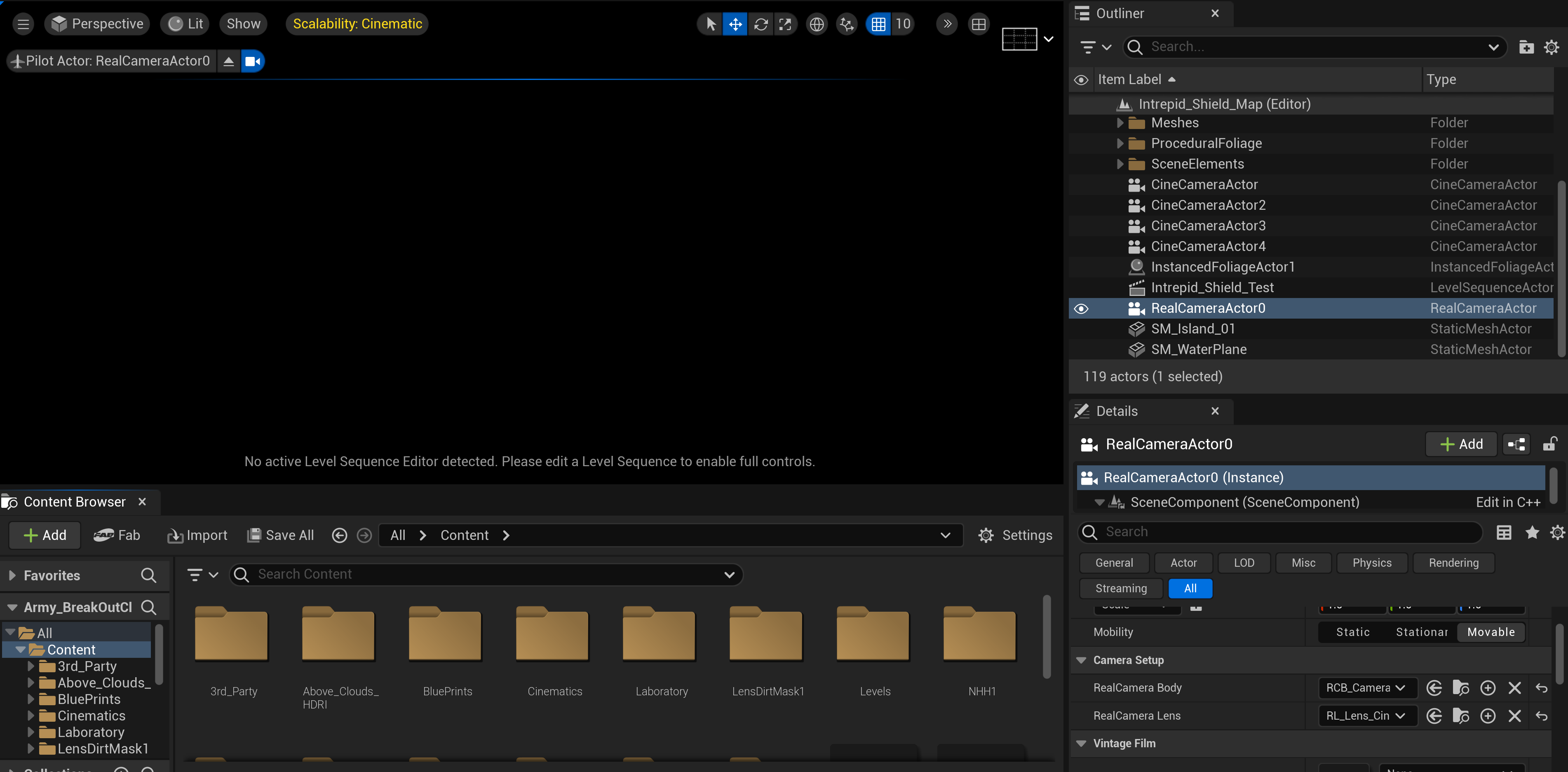1568x772 pixels.
Task: Open the viewport hamburger options menu
Action: coord(23,24)
